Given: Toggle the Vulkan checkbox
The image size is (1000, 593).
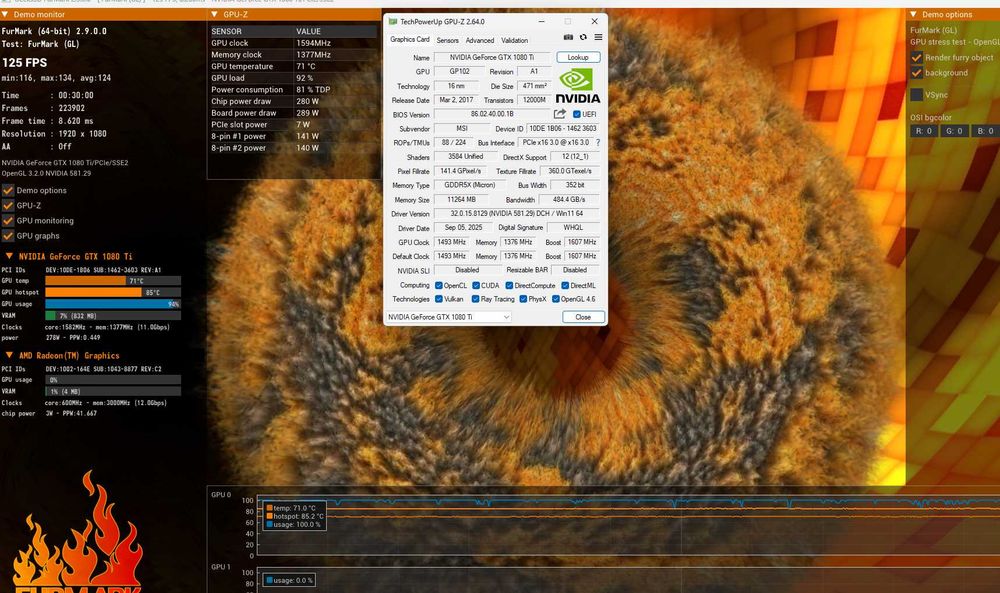Looking at the screenshot, I should (x=439, y=299).
